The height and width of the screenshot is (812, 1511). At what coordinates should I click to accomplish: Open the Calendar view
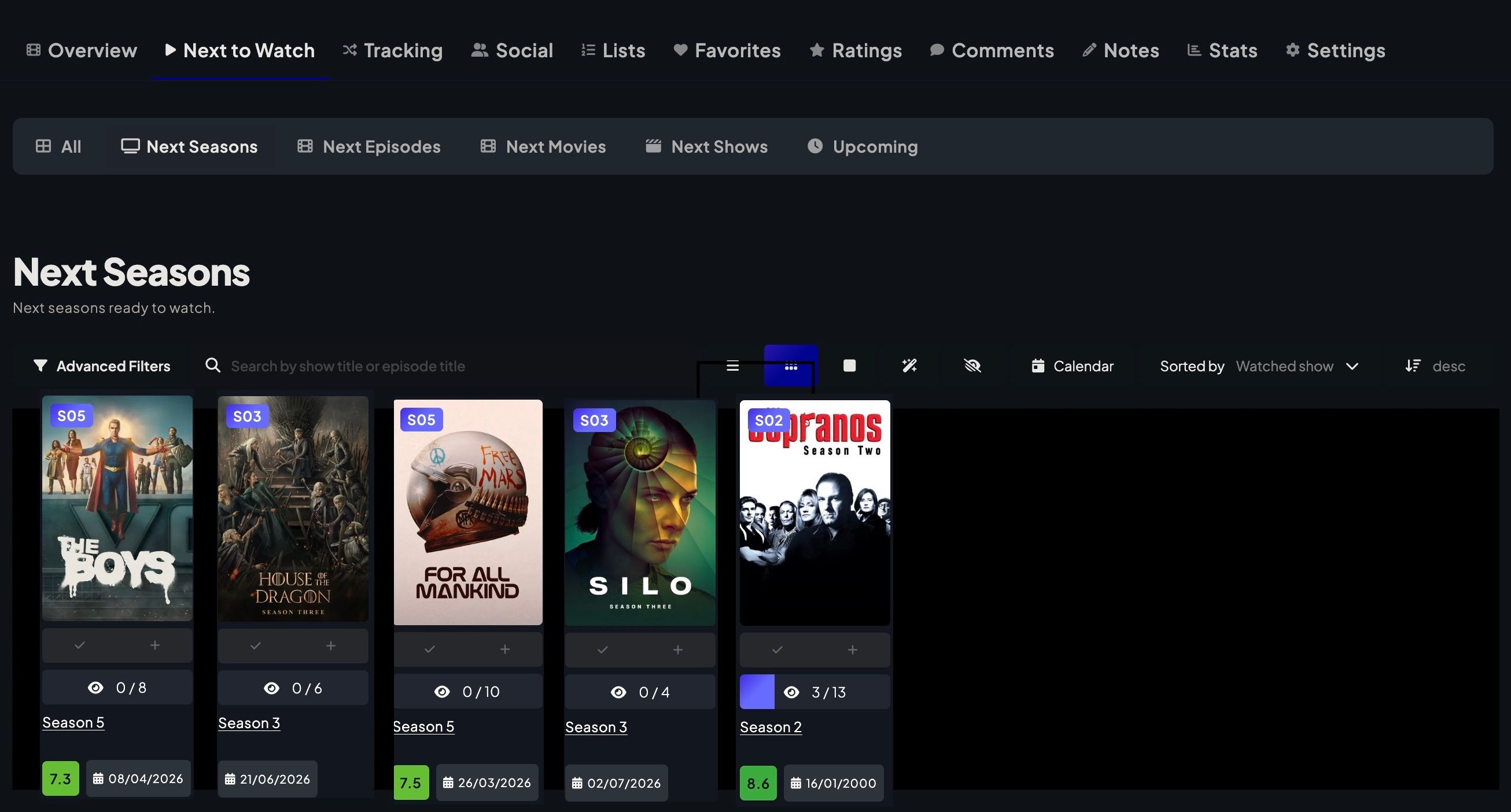coord(1073,366)
